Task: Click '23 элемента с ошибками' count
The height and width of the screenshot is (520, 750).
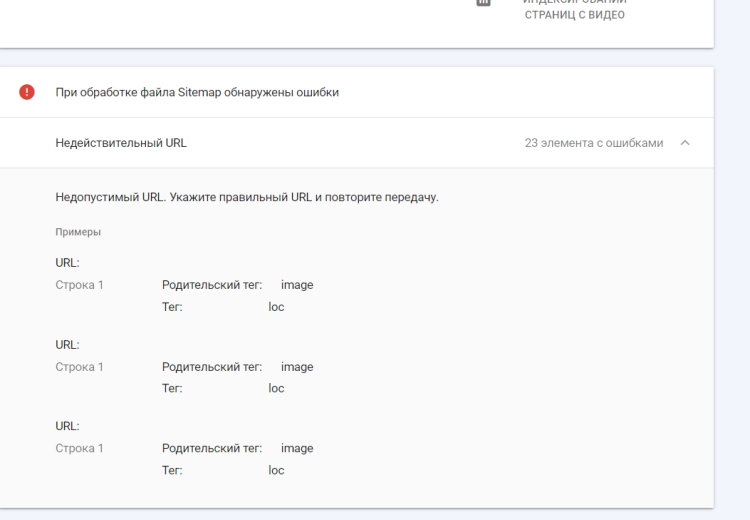Action: 593,143
